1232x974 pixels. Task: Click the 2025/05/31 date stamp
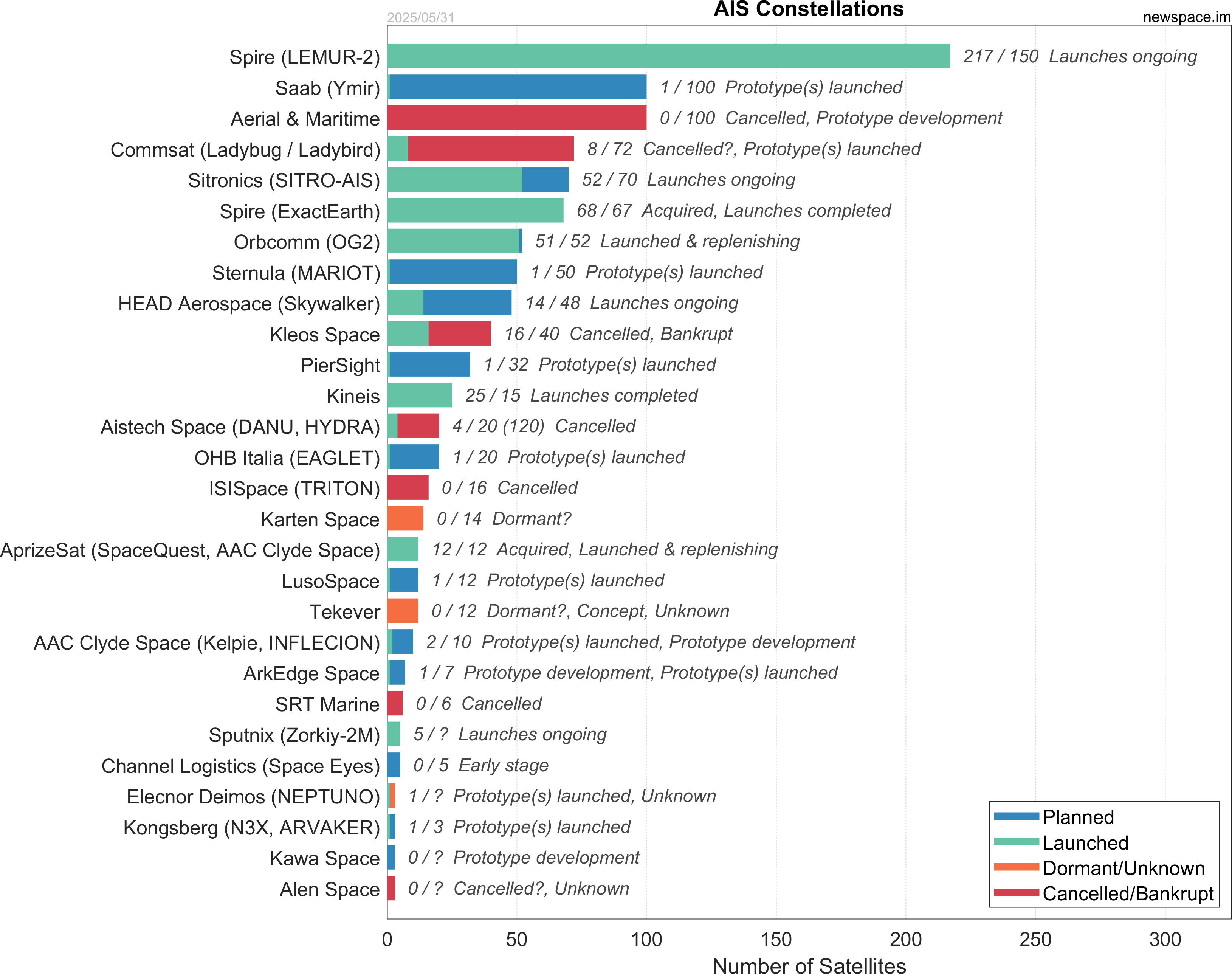[x=421, y=18]
